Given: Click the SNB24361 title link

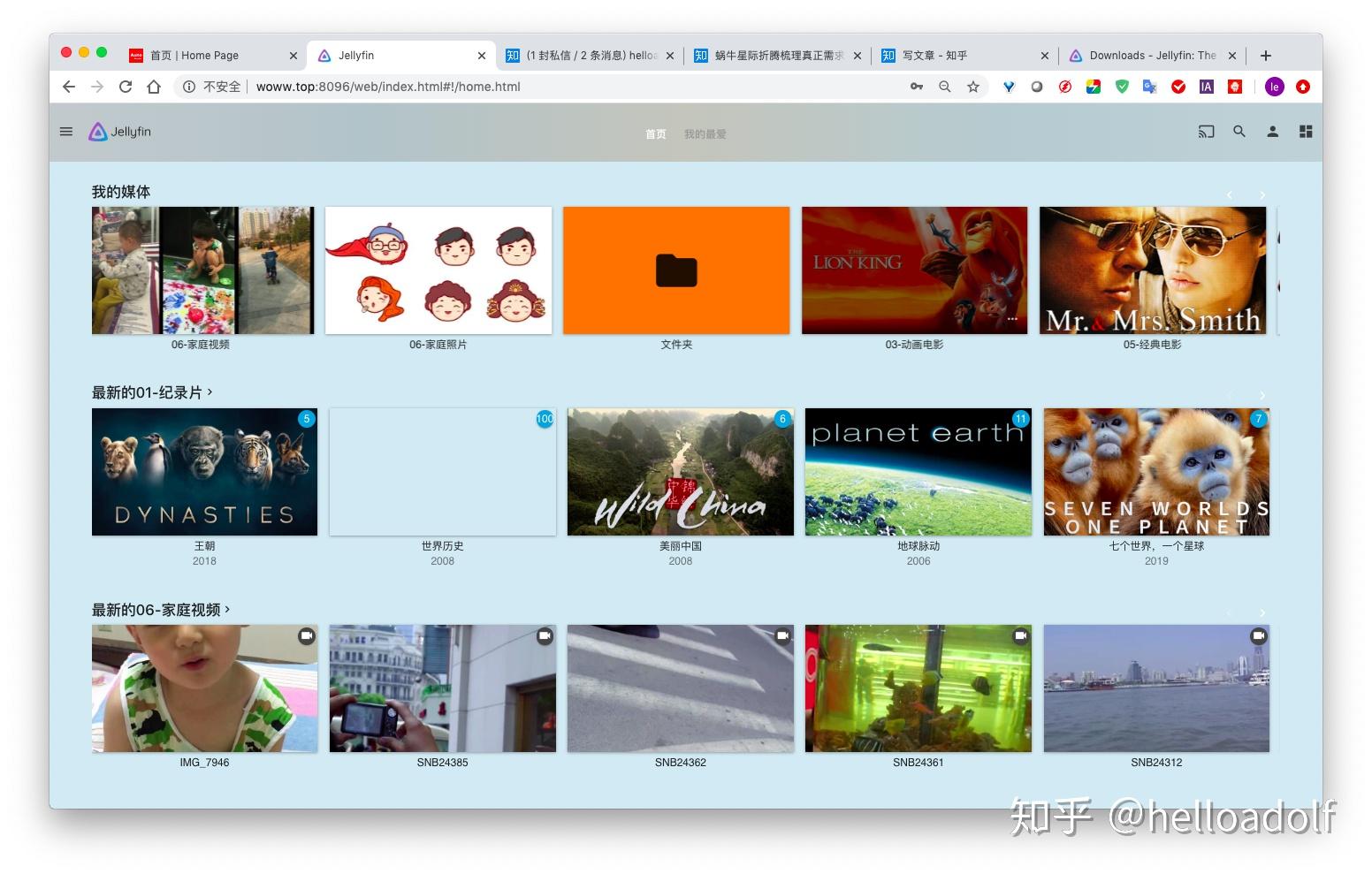Looking at the screenshot, I should click(918, 763).
